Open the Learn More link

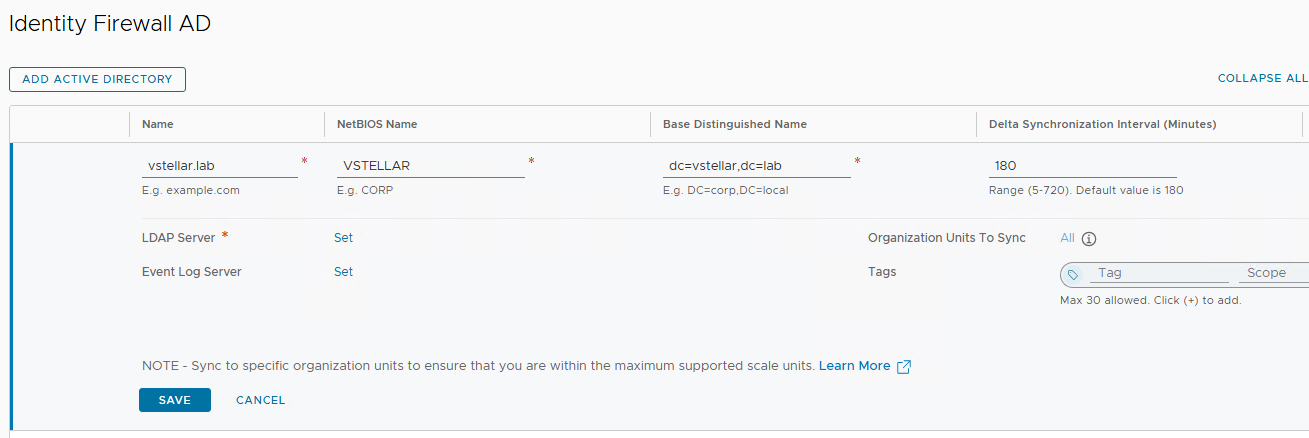854,366
